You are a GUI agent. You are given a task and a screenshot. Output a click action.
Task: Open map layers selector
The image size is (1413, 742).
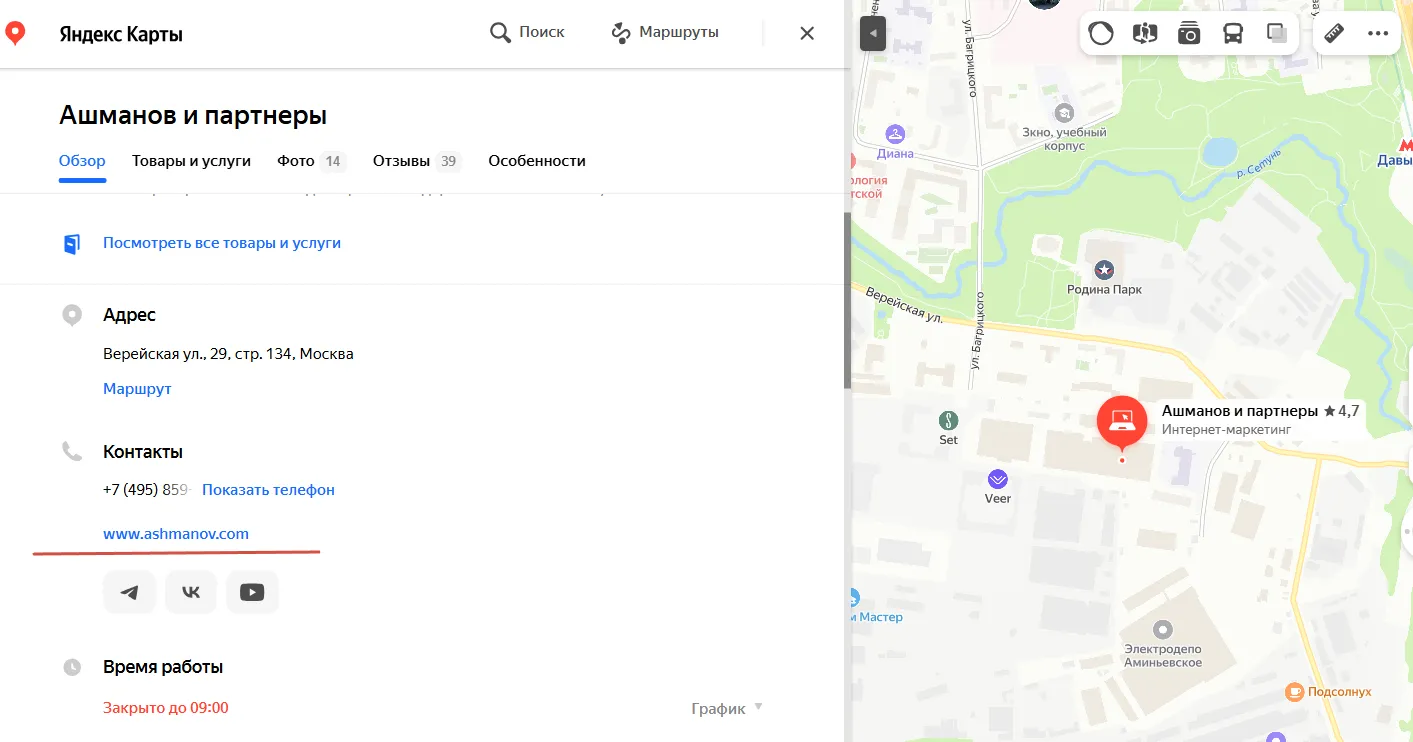(1277, 34)
